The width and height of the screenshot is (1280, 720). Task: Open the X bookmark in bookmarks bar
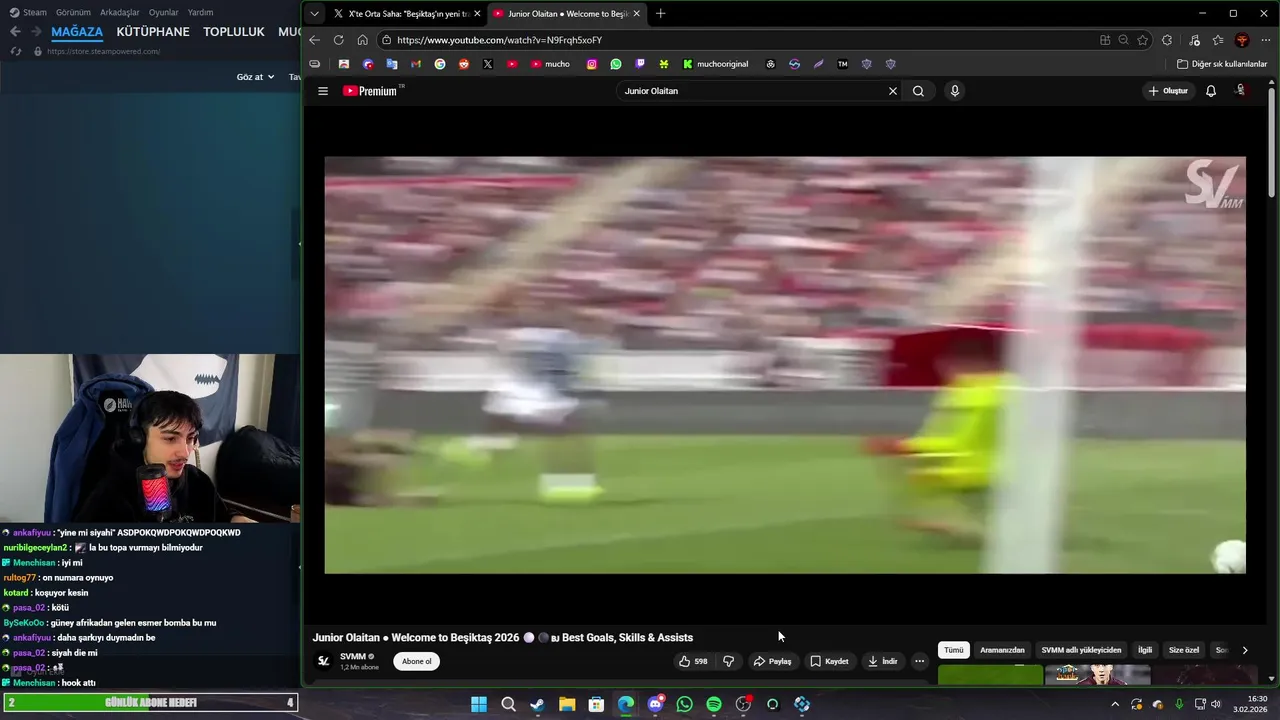coord(488,64)
